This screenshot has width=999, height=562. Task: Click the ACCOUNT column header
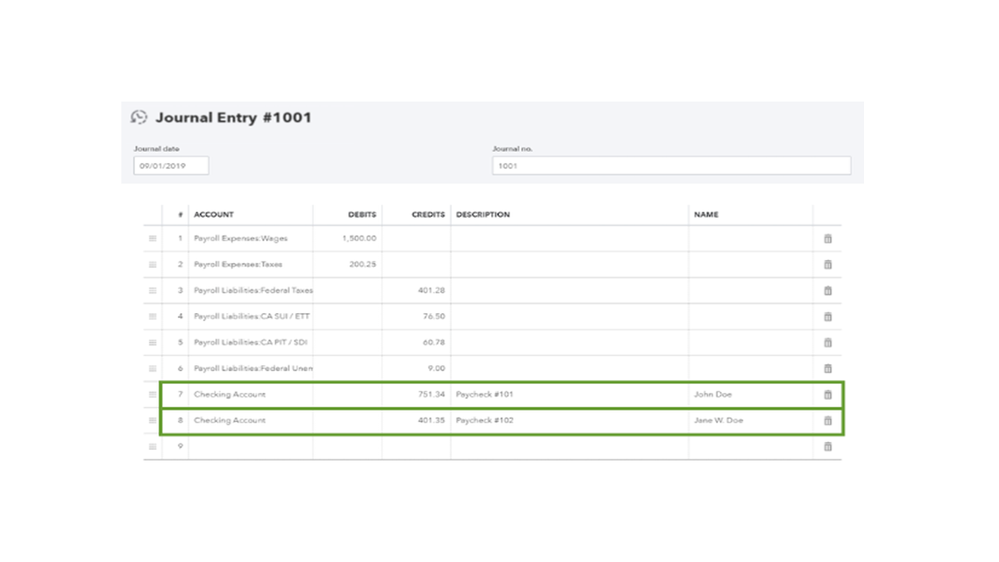[214, 215]
